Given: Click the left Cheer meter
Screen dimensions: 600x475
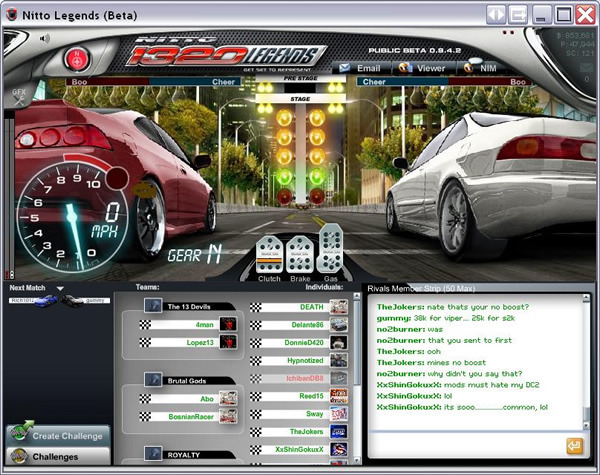Looking at the screenshot, I should tap(195, 82).
